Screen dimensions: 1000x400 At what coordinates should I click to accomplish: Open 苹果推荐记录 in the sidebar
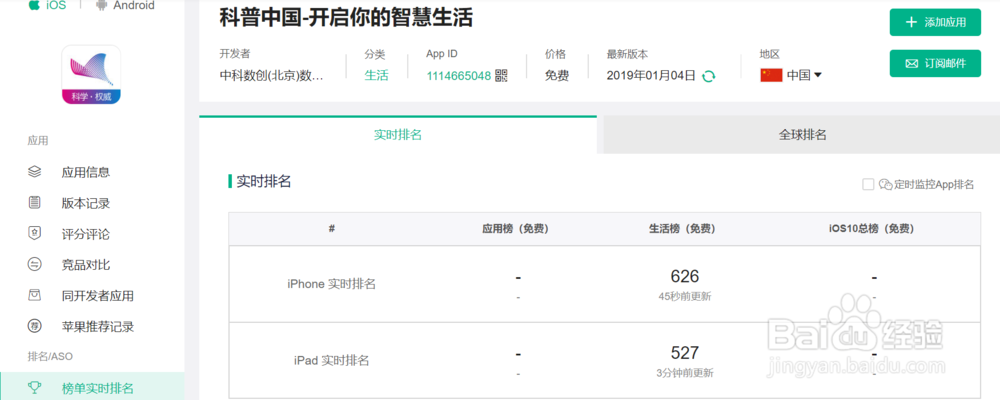tap(98, 327)
